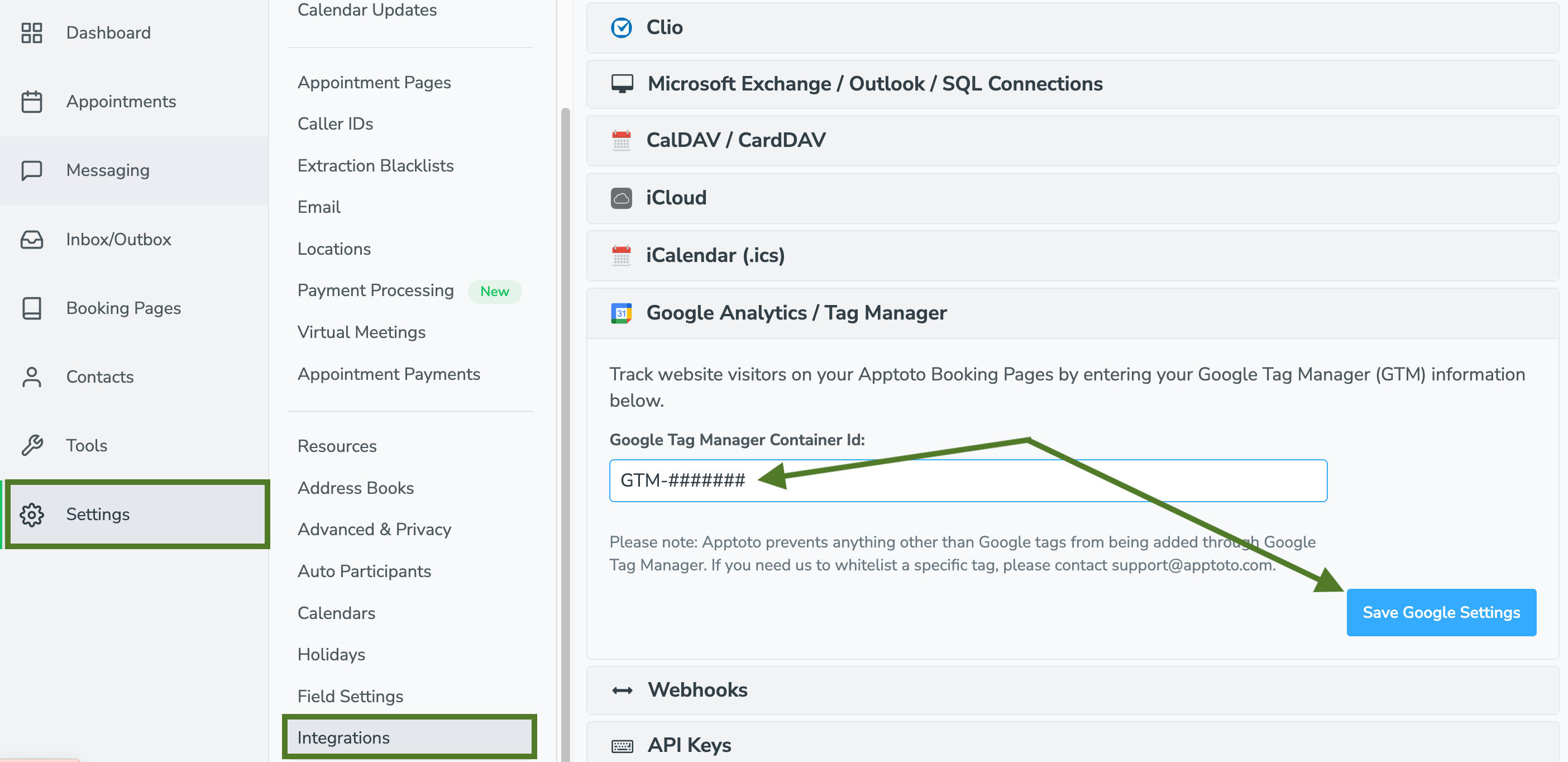The height and width of the screenshot is (762, 1568).
Task: Open Email settings page
Action: point(319,207)
